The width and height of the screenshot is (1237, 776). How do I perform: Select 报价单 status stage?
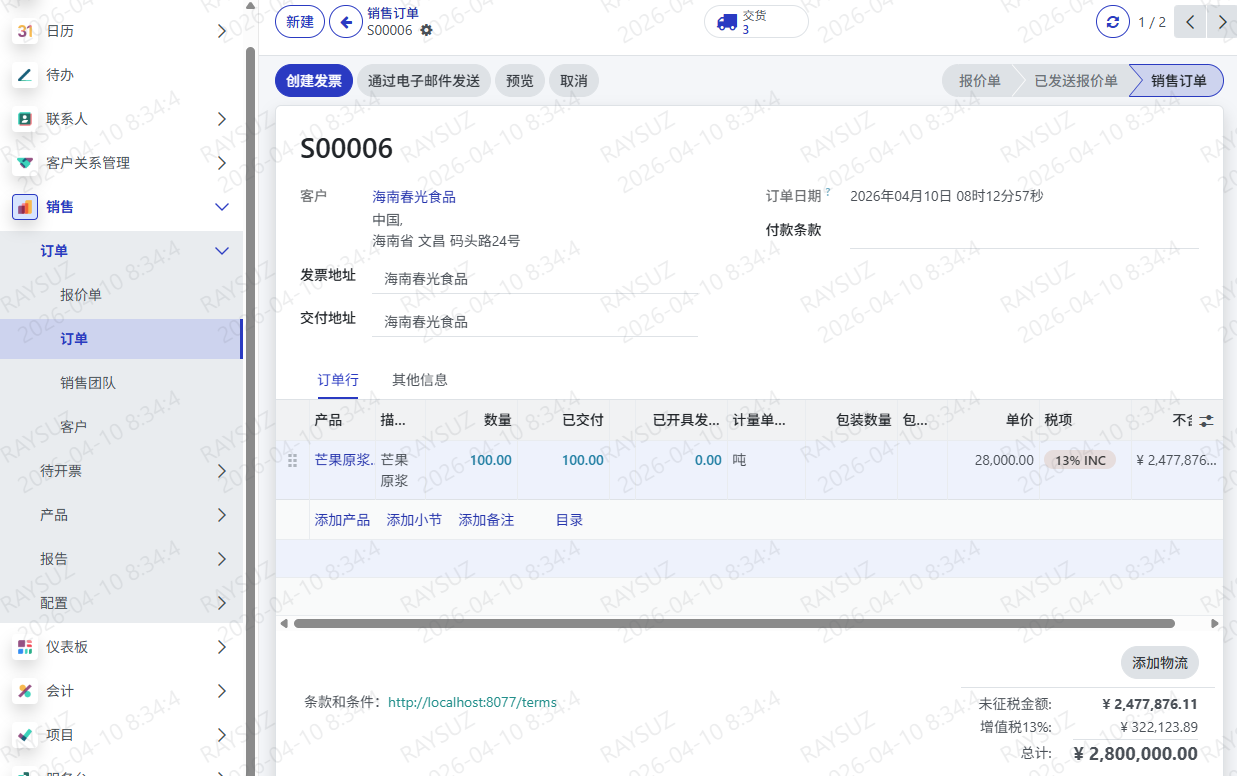[979, 81]
